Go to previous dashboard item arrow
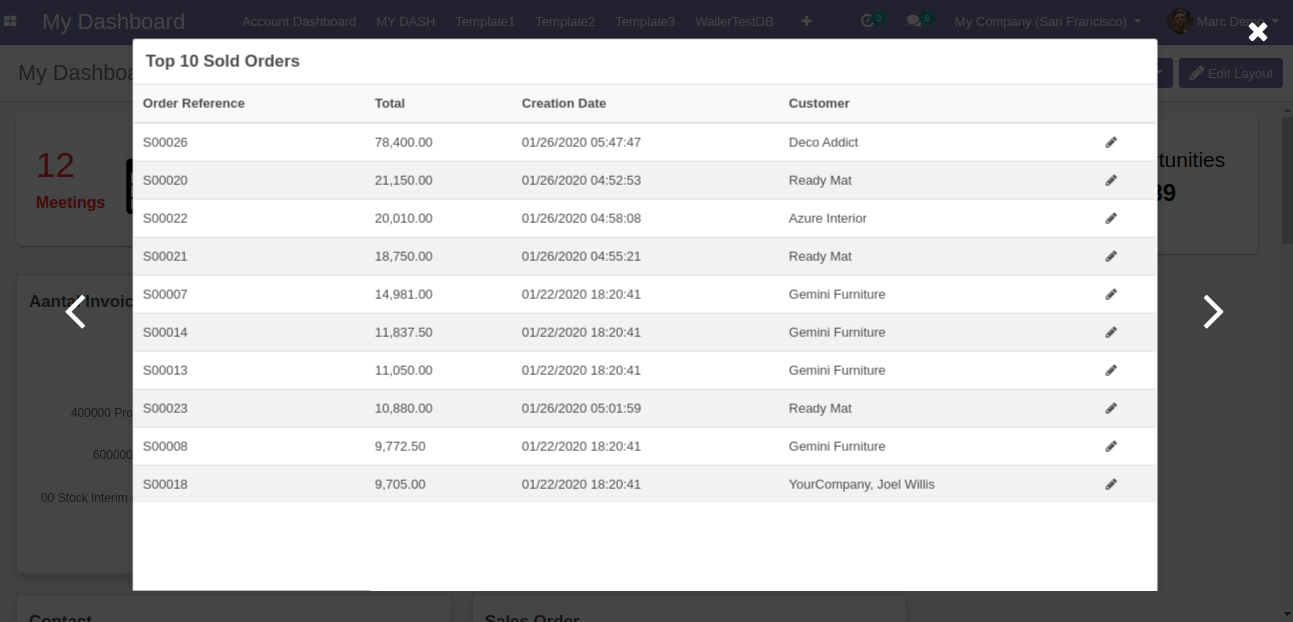The image size is (1293, 622). (x=76, y=312)
